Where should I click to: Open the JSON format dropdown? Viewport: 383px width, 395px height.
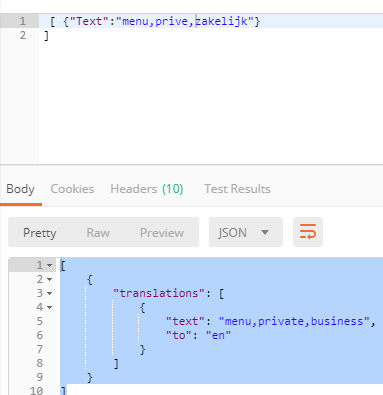tap(246, 232)
